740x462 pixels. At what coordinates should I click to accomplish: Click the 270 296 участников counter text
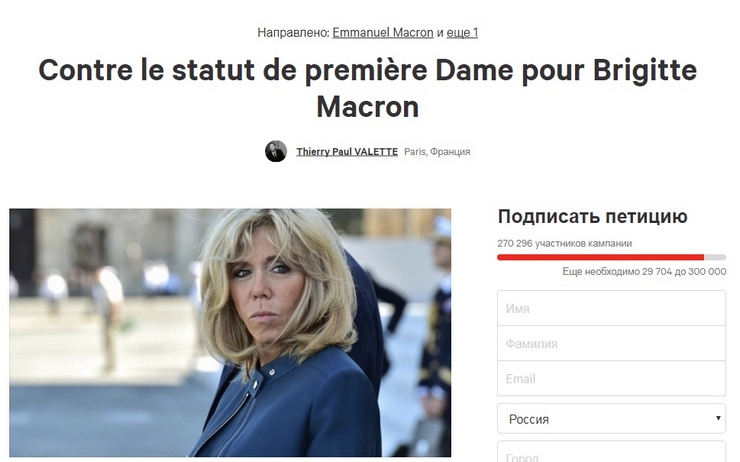(x=564, y=244)
